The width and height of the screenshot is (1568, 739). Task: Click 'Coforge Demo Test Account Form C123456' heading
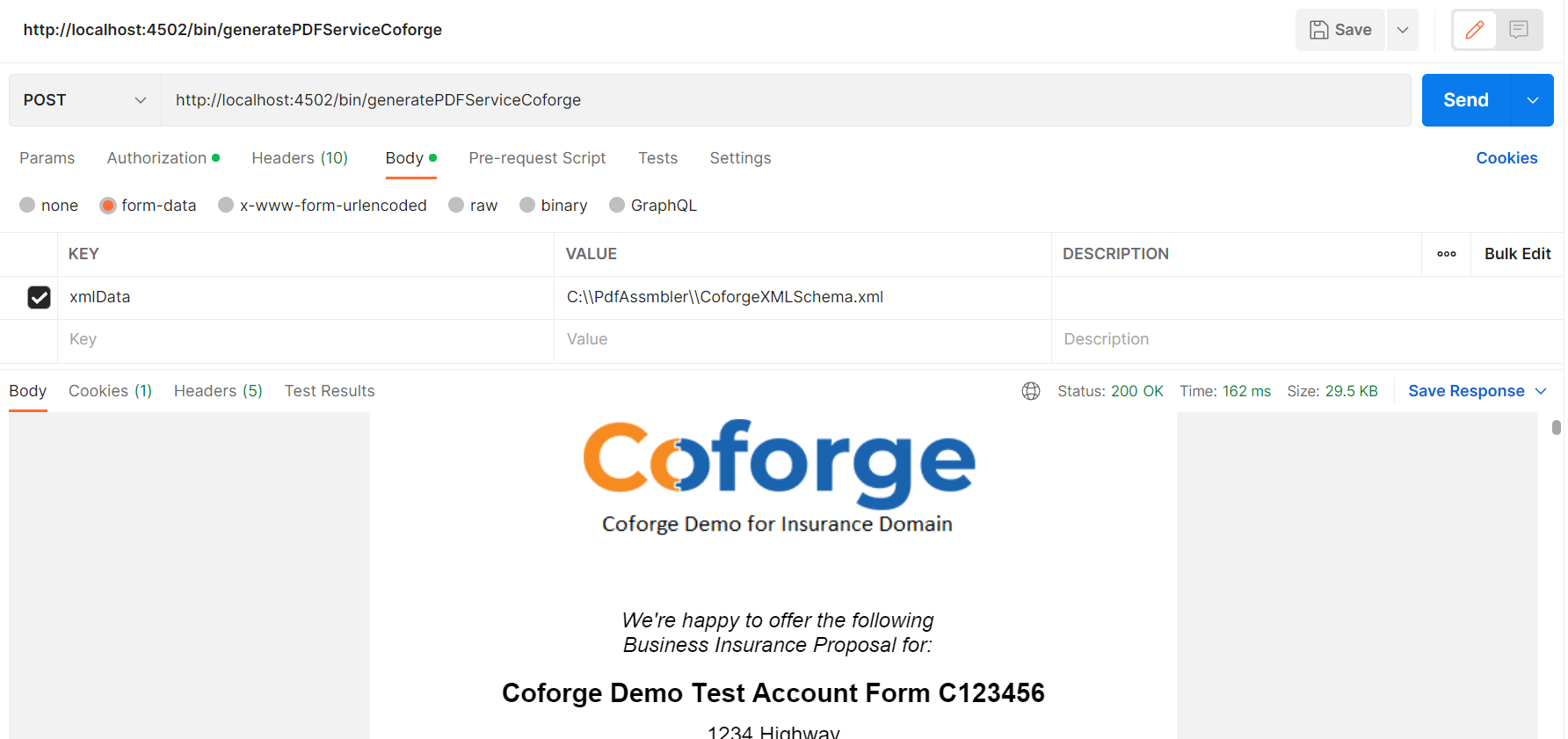pyautogui.click(x=773, y=693)
